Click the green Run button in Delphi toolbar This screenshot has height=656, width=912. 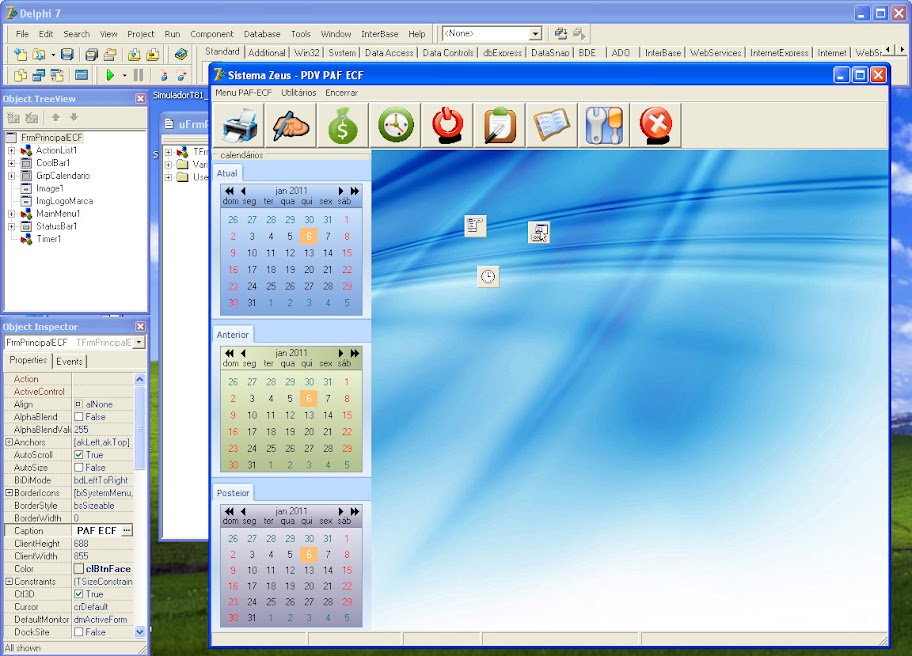110,75
